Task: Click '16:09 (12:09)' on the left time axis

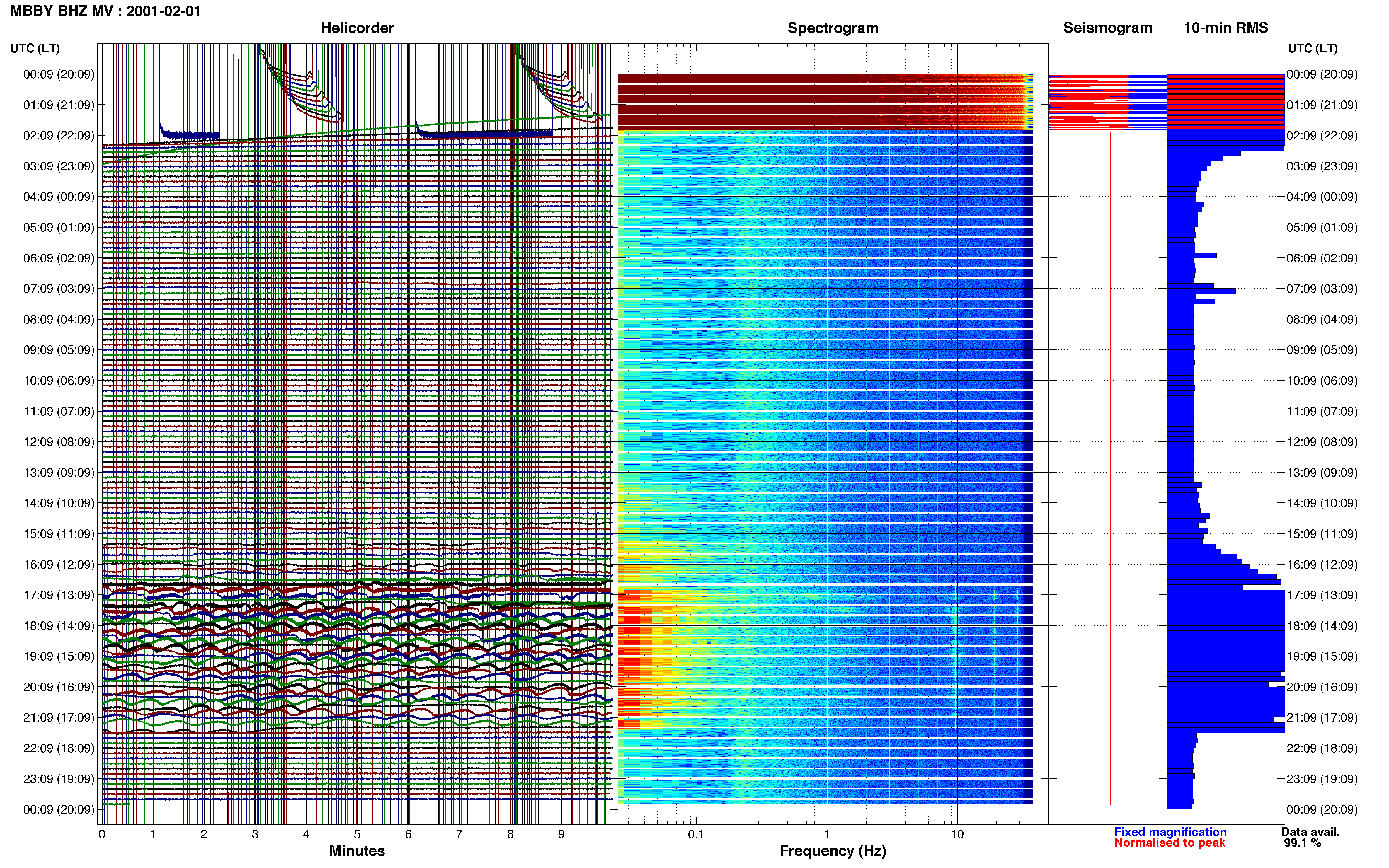Action: tap(59, 564)
